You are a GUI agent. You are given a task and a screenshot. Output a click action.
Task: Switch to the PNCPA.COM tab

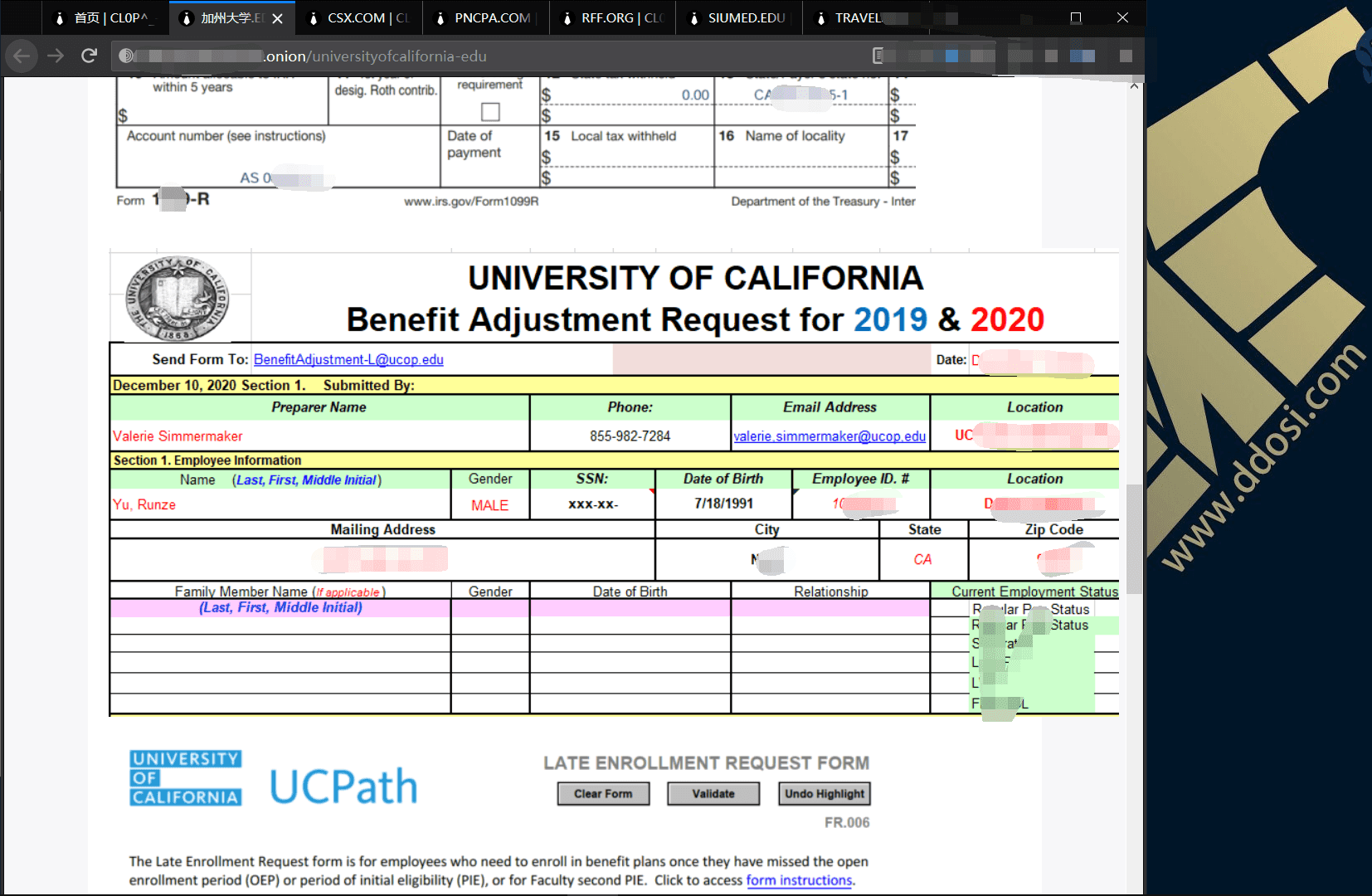[485, 18]
